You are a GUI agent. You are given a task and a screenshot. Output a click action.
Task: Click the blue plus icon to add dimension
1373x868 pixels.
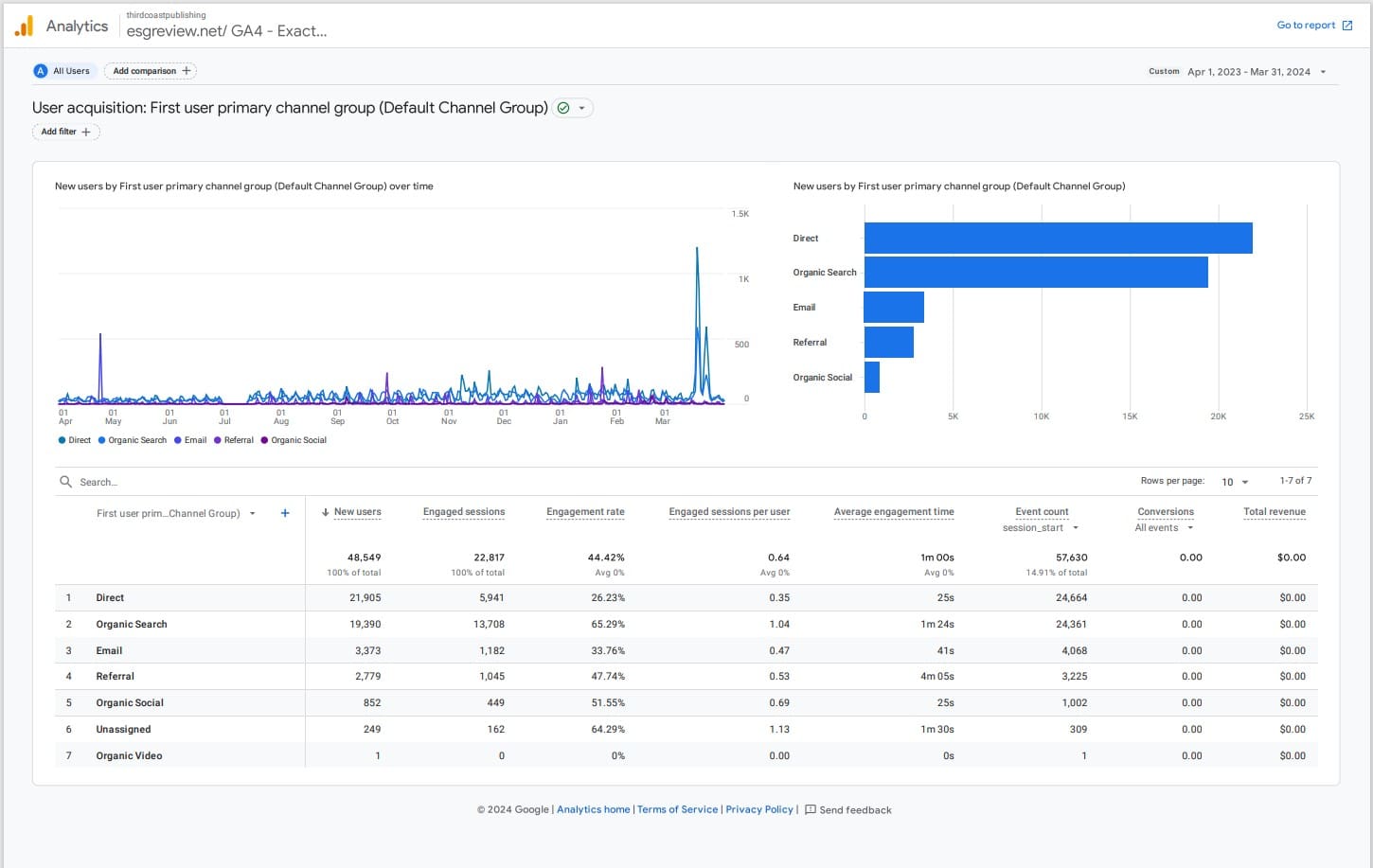pyautogui.click(x=285, y=513)
